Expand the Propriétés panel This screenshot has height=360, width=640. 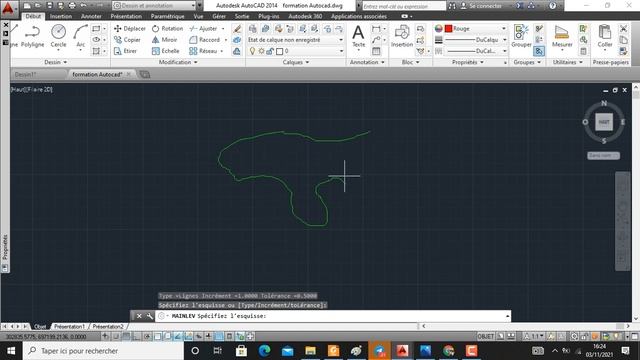[x=468, y=62]
